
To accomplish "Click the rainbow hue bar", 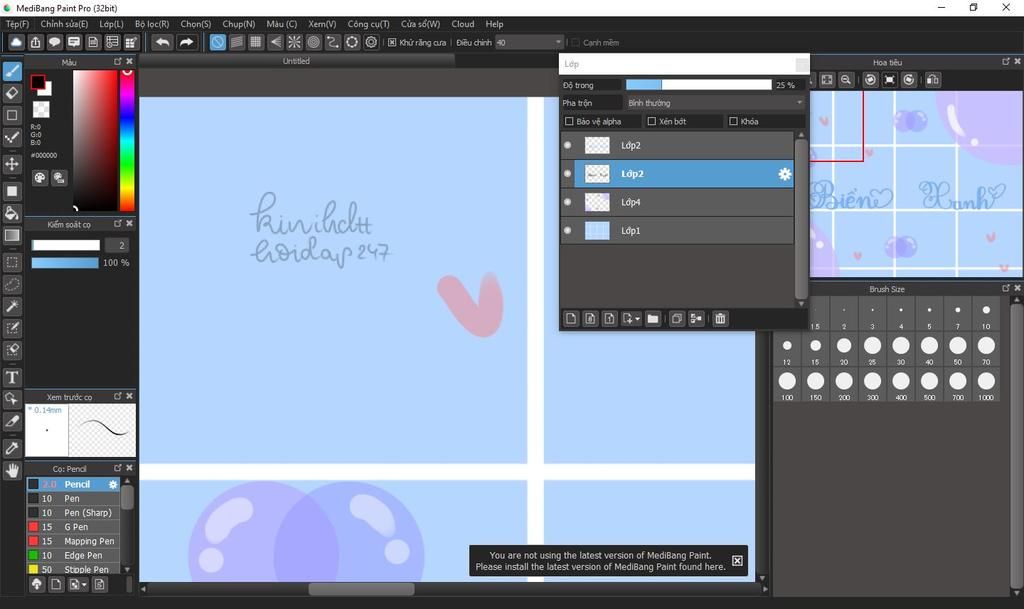I will (x=127, y=140).
